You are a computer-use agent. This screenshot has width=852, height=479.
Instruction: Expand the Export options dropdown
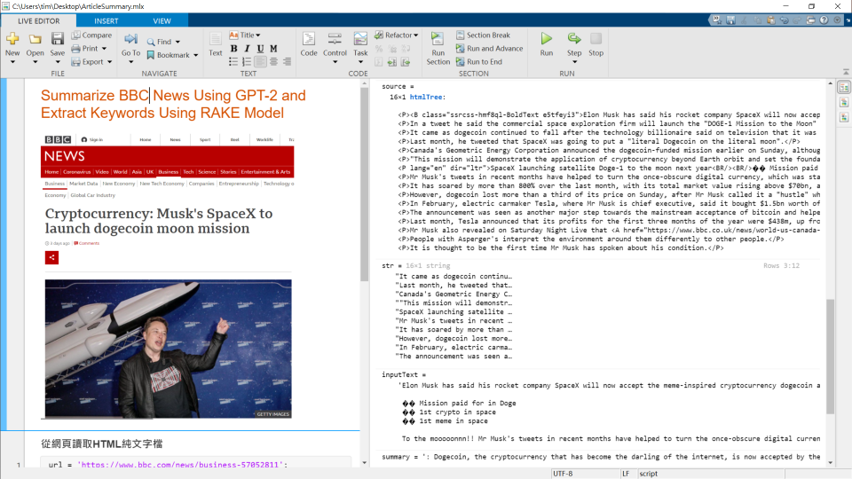(109, 62)
